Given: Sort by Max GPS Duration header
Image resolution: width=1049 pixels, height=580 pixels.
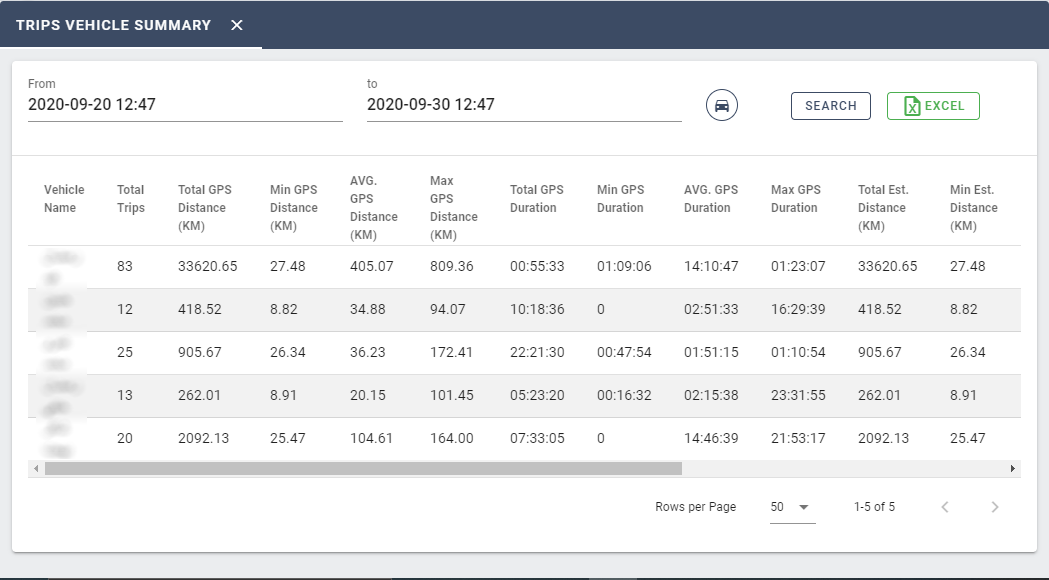Looking at the screenshot, I should 795,199.
